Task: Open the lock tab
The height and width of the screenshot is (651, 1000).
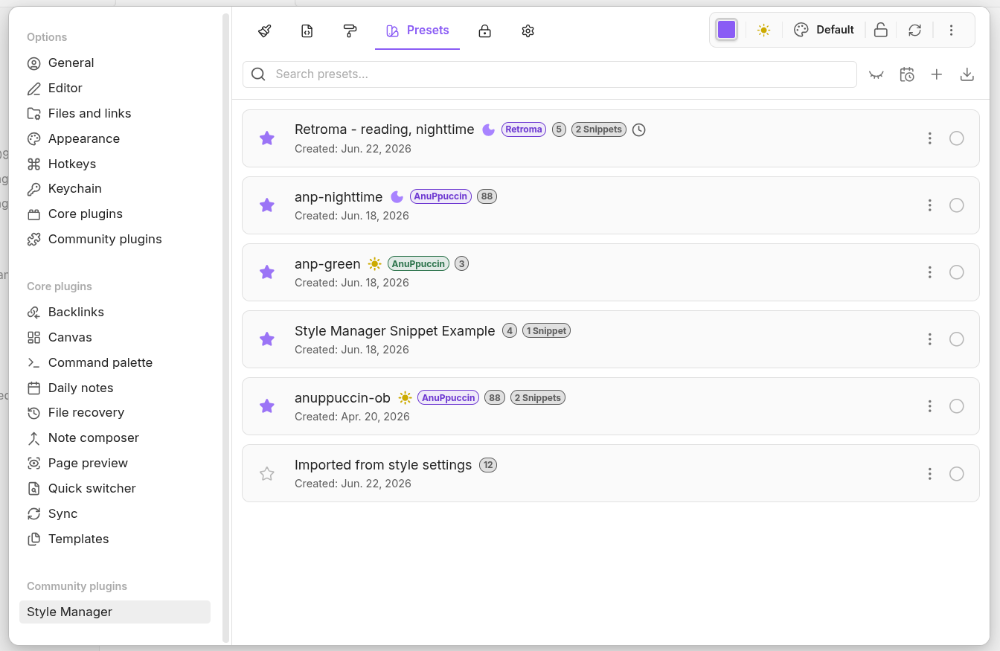Action: pos(485,31)
